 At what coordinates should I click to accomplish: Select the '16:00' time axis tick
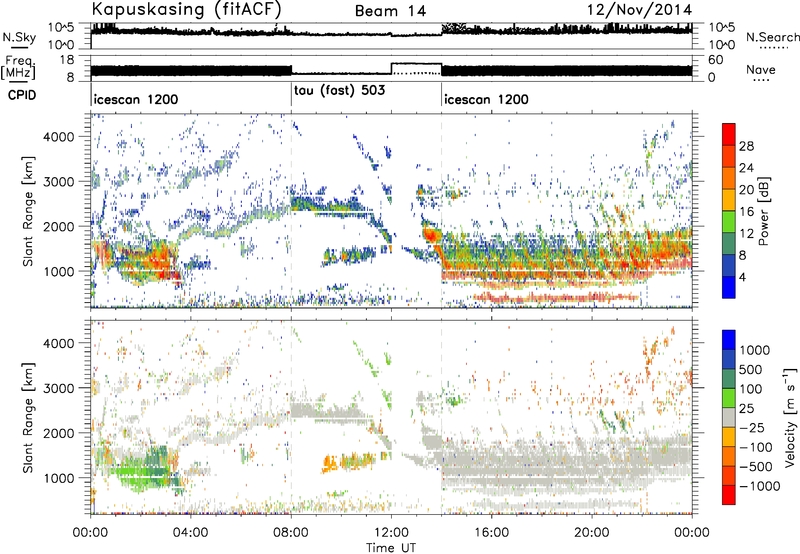pos(491,533)
